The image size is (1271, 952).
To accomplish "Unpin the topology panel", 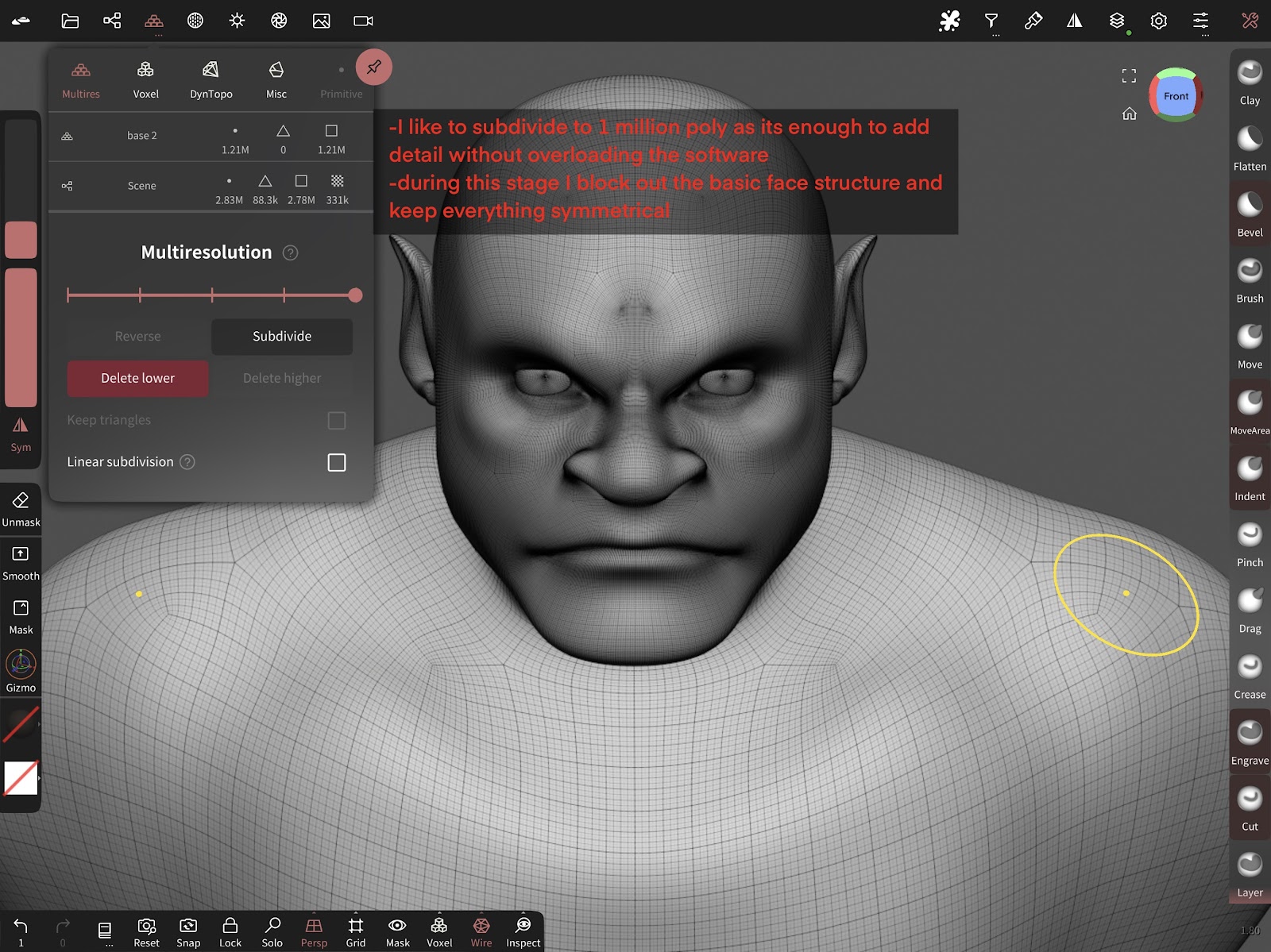I will [x=374, y=67].
